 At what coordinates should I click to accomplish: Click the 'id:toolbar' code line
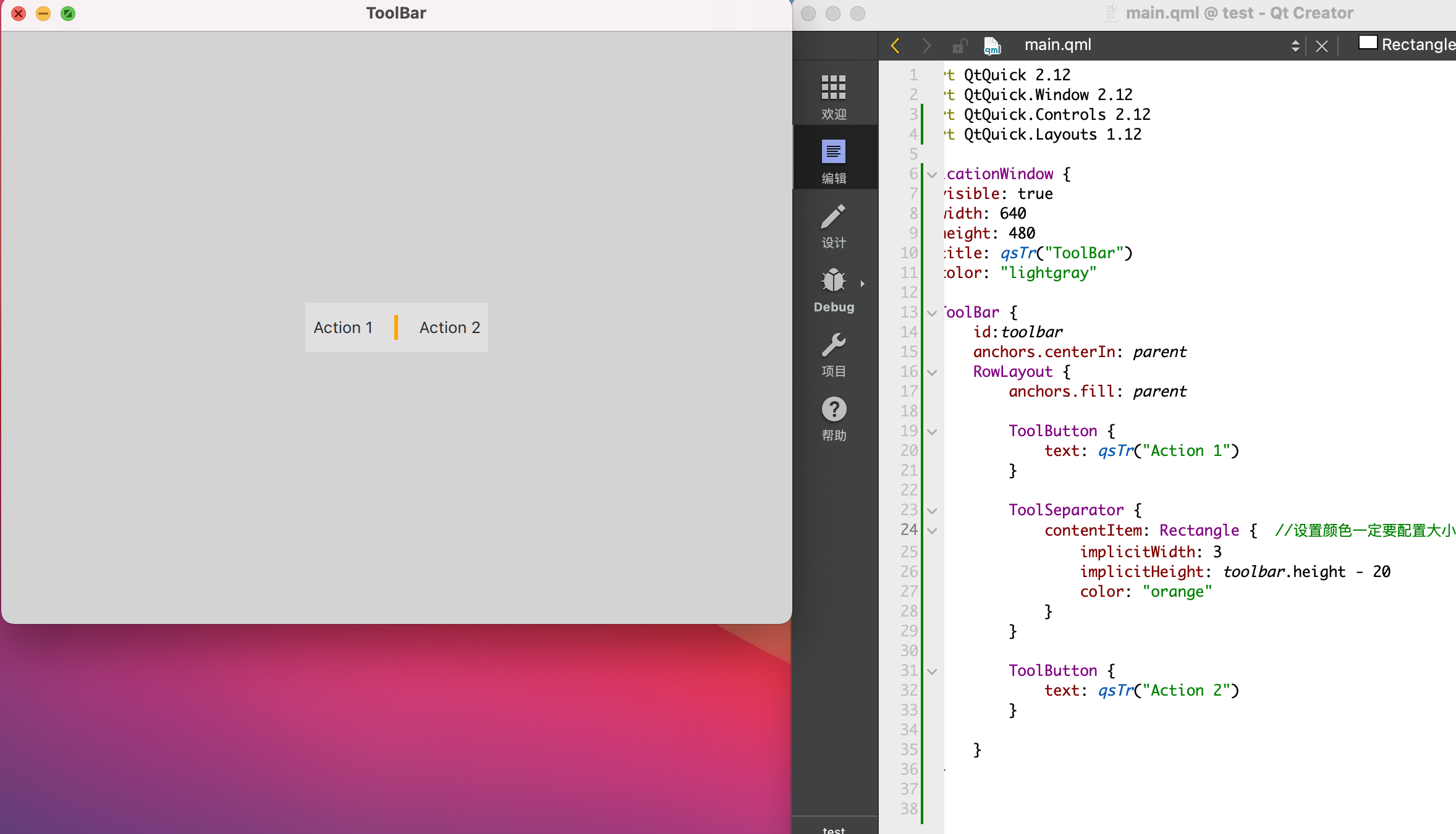(x=1018, y=332)
